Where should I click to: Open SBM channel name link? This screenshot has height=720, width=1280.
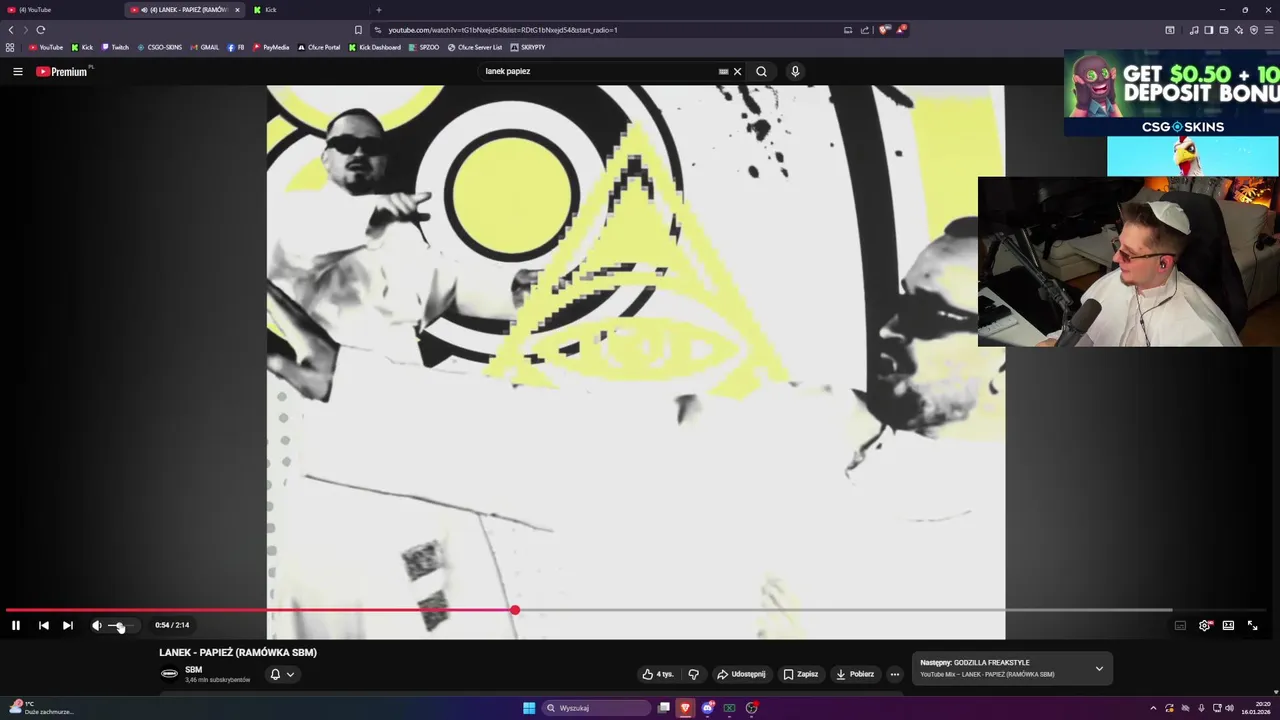click(x=194, y=670)
